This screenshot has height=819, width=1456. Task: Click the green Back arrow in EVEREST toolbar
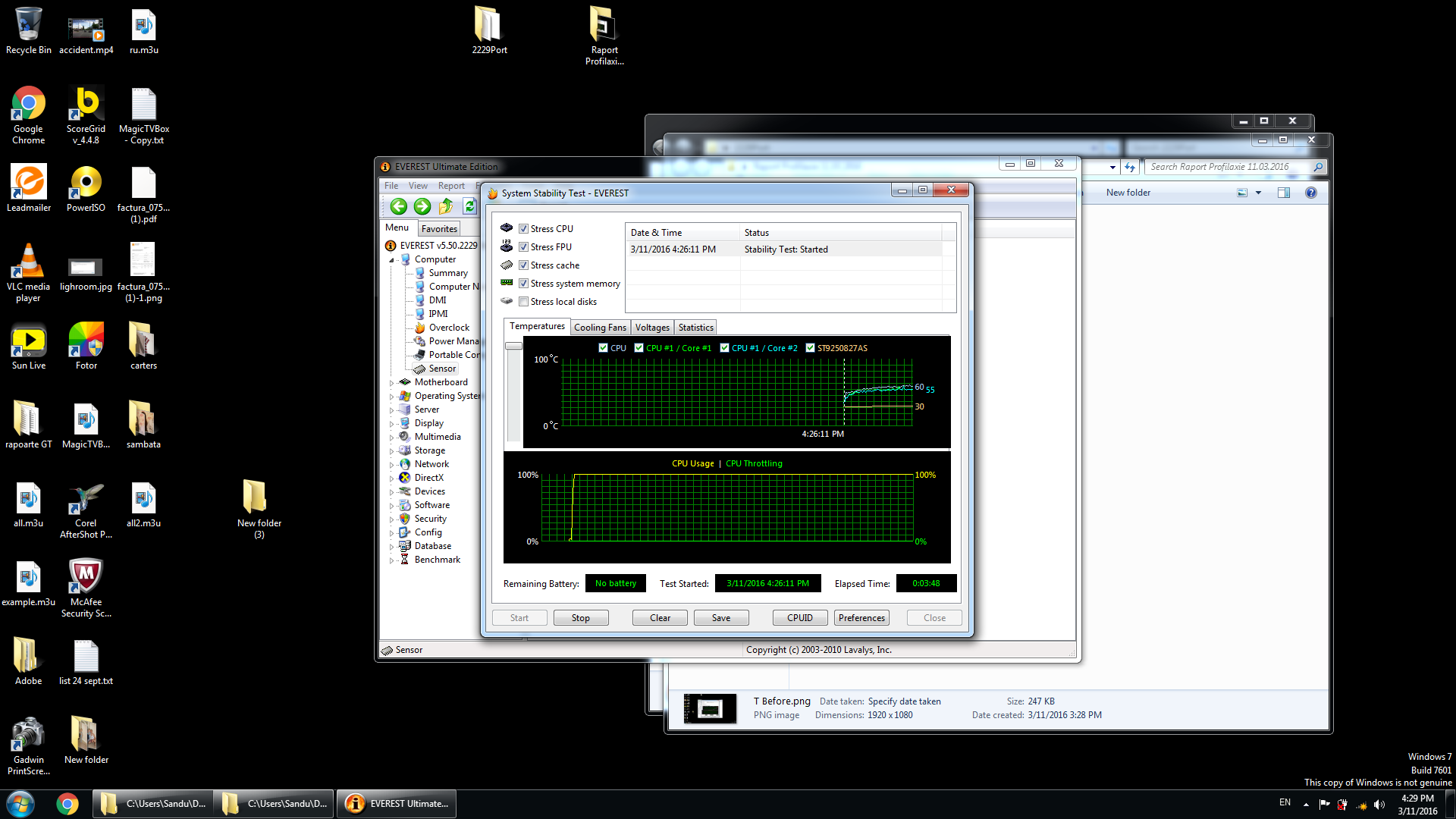399,206
